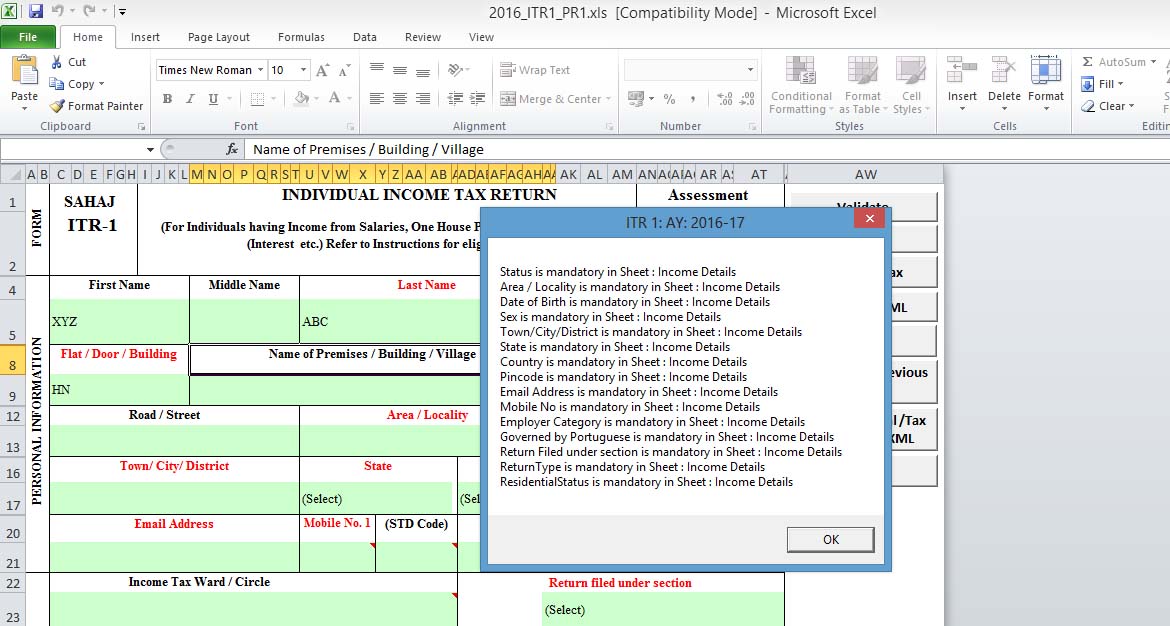The height and width of the screenshot is (626, 1170).
Task: Click the Cut scissors icon
Action: [57, 62]
